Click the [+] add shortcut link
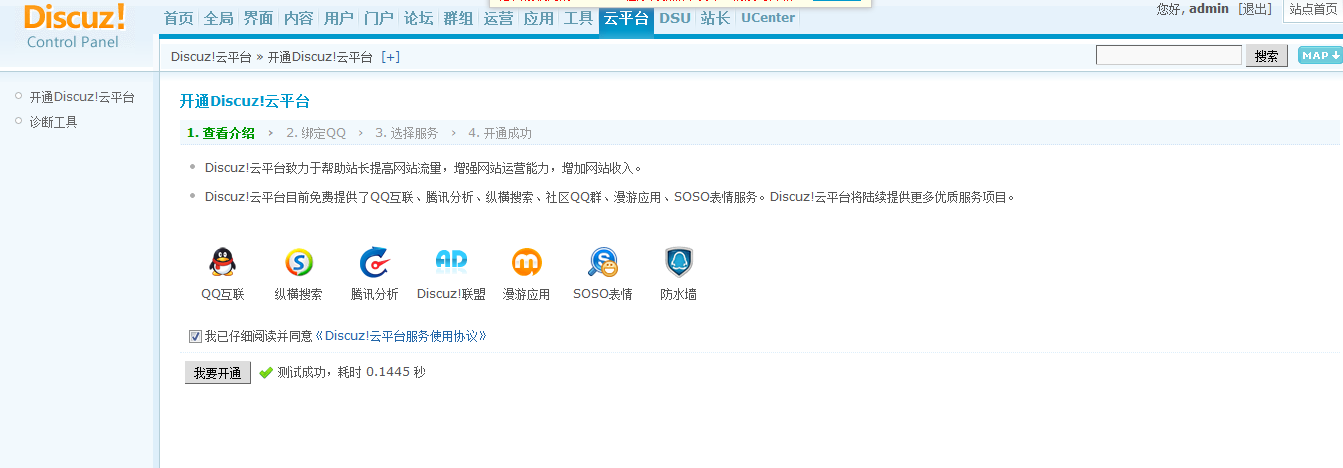 click(390, 57)
